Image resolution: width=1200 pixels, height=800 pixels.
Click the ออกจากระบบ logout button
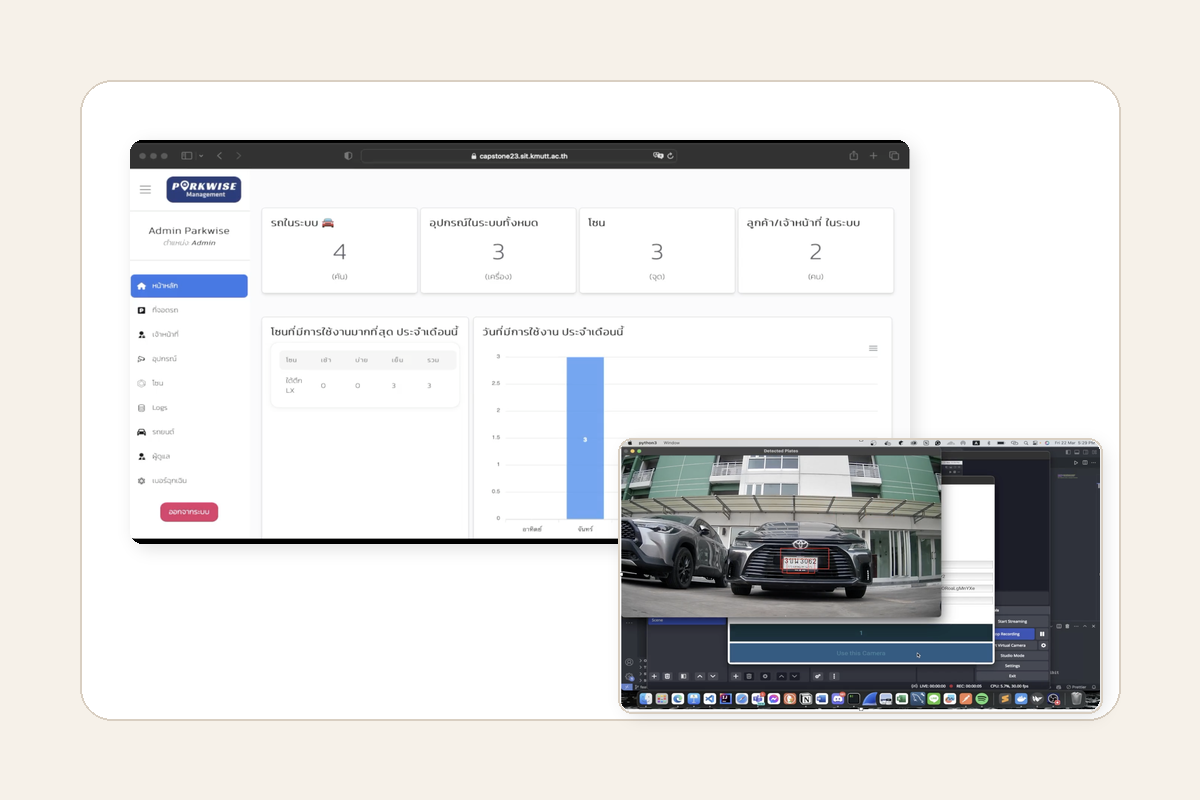(188, 512)
